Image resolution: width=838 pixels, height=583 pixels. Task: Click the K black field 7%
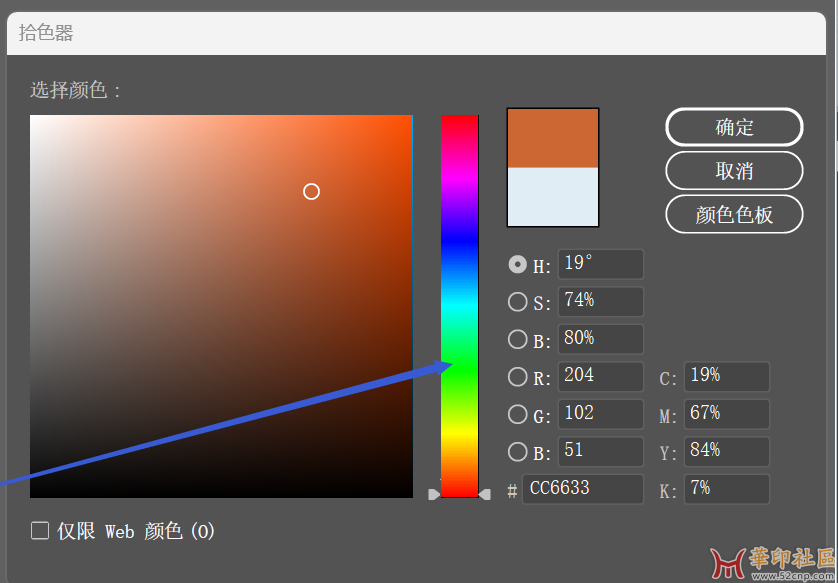[726, 489]
